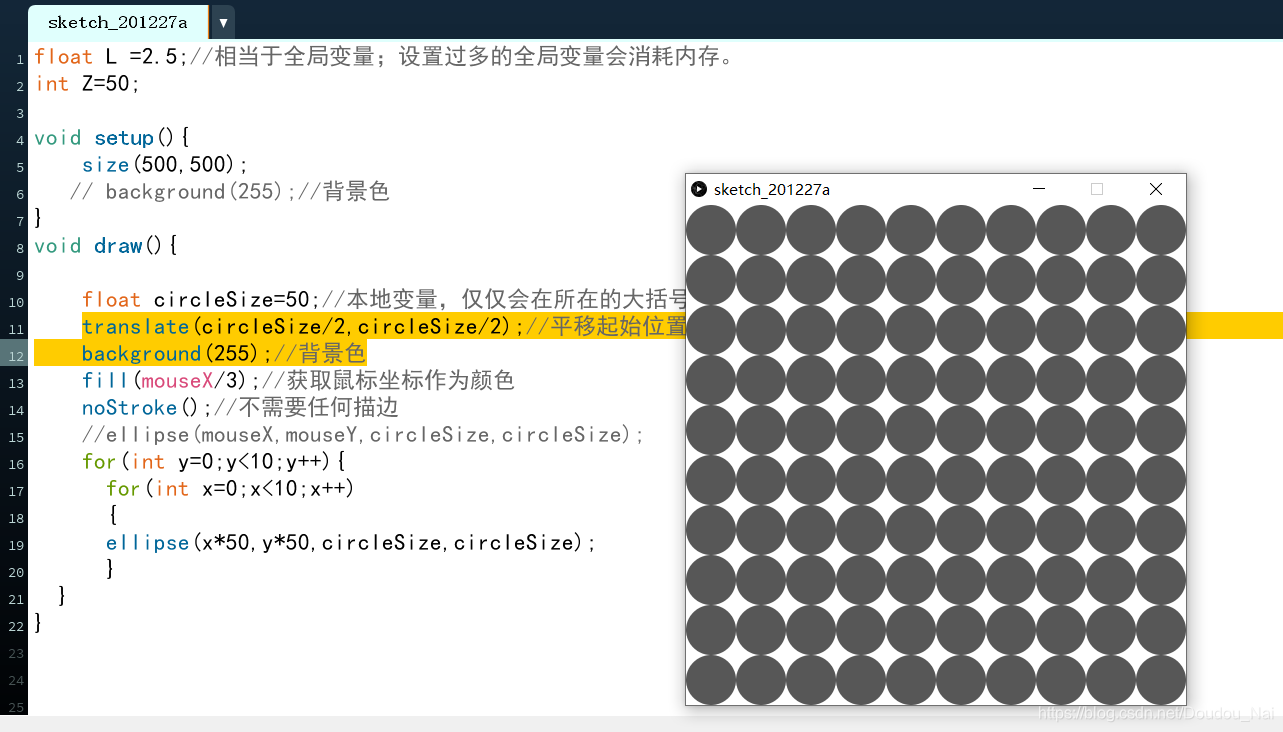1283x732 pixels.
Task: Click the 'void draw(){' line
Action: [106, 246]
